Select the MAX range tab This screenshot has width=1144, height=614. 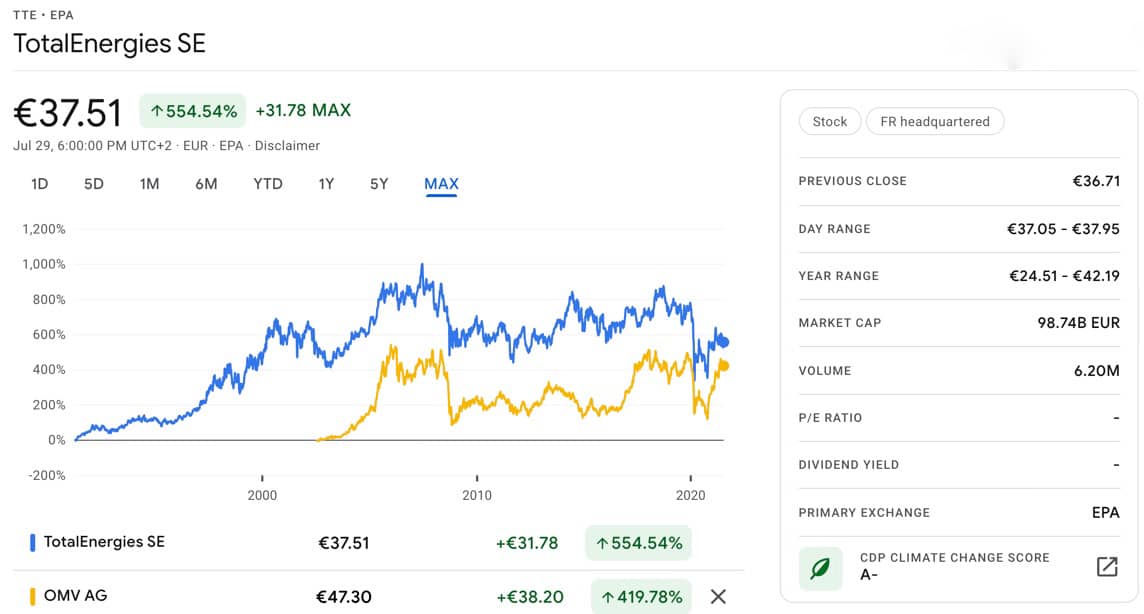coord(441,184)
